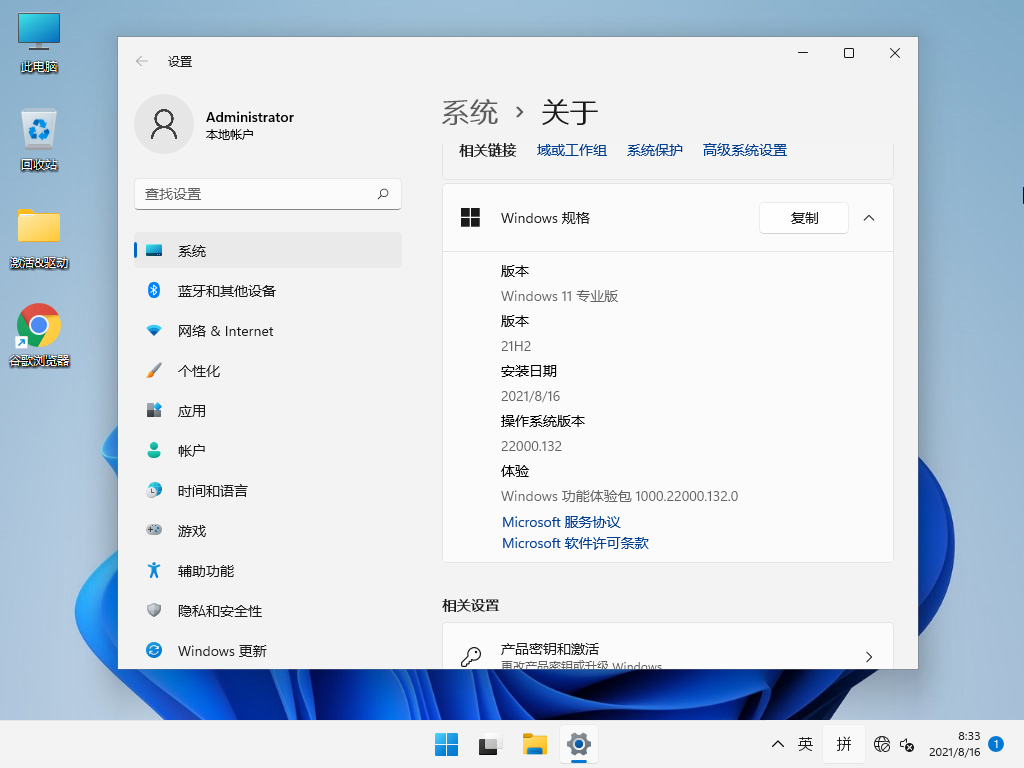Select the Accounts menu item
1024x768 pixels.
point(192,451)
